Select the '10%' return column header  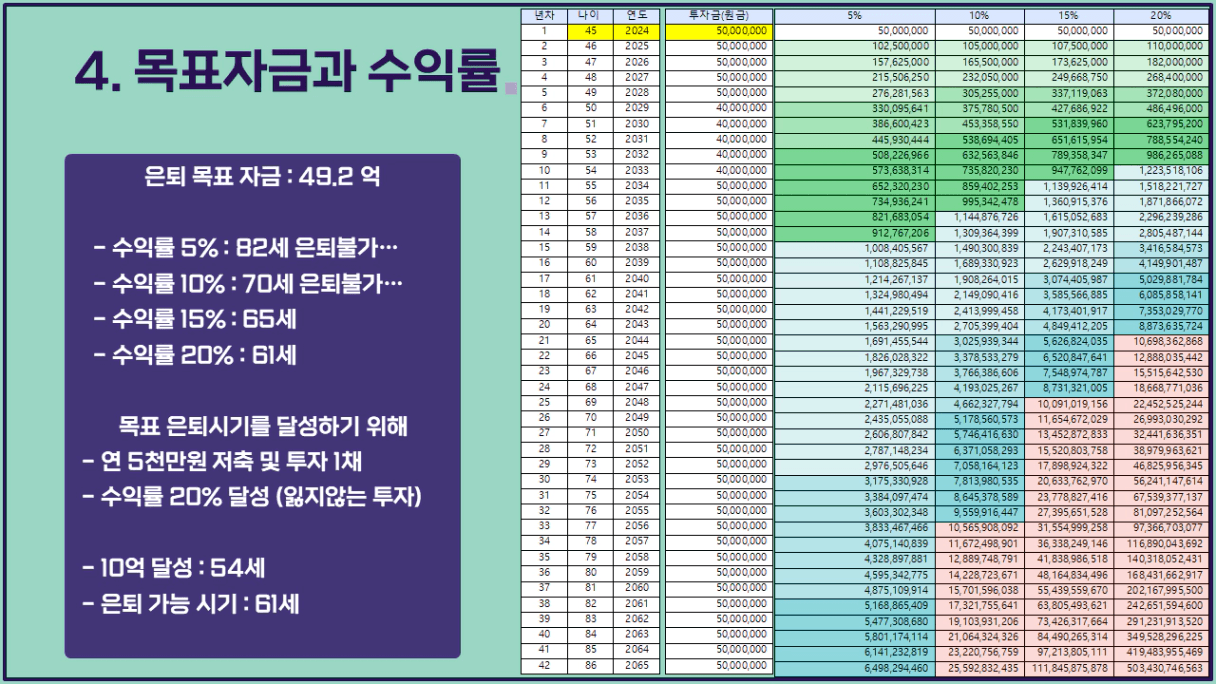[980, 16]
